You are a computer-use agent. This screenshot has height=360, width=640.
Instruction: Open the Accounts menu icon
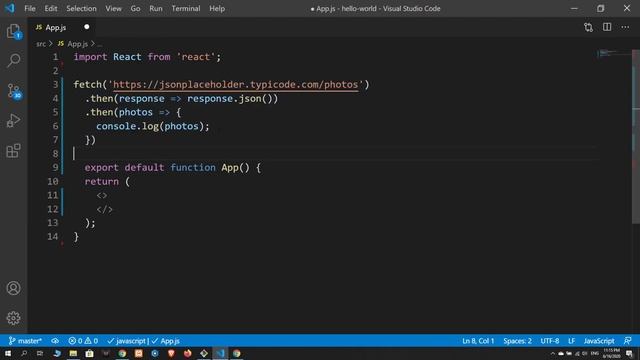(x=13, y=288)
